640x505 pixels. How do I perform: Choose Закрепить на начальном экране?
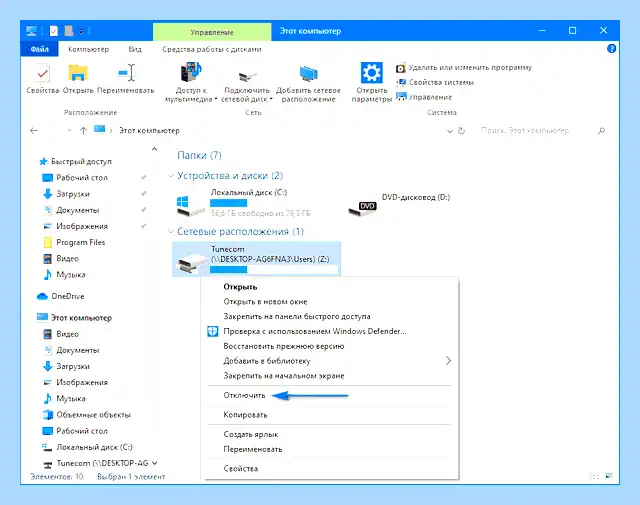pos(284,376)
